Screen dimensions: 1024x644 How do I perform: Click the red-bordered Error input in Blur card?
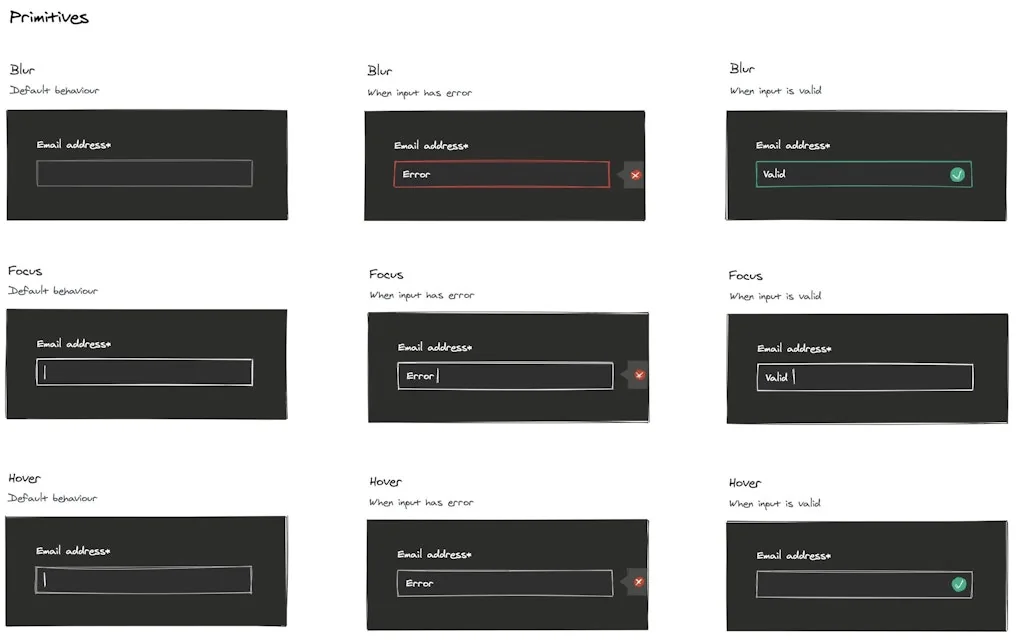(502, 174)
